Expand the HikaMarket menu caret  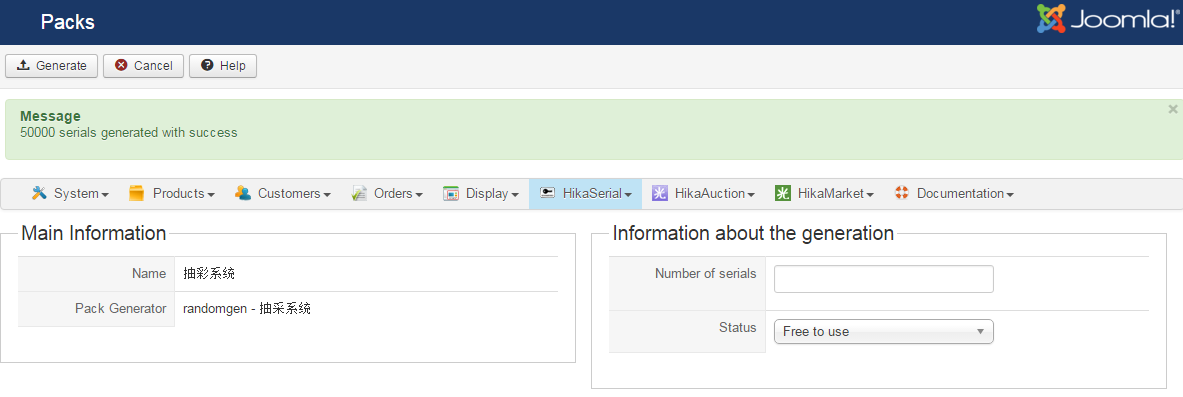point(870,195)
